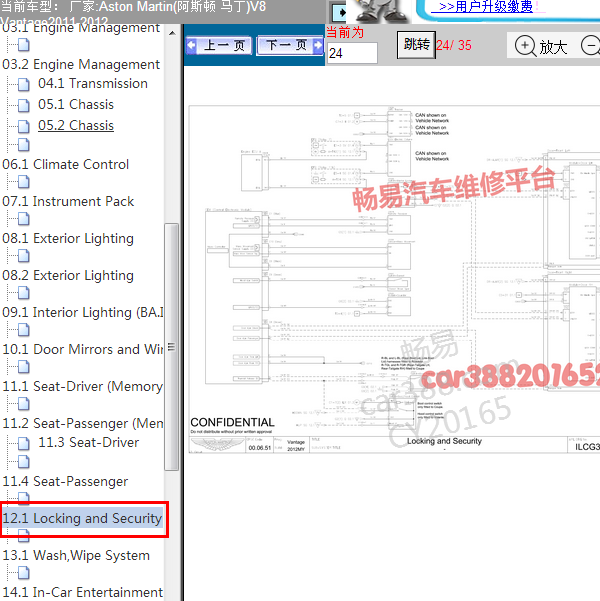The height and width of the screenshot is (601, 600).
Task: Click page icon left of 05.1 Chassis
Action: coord(24,105)
